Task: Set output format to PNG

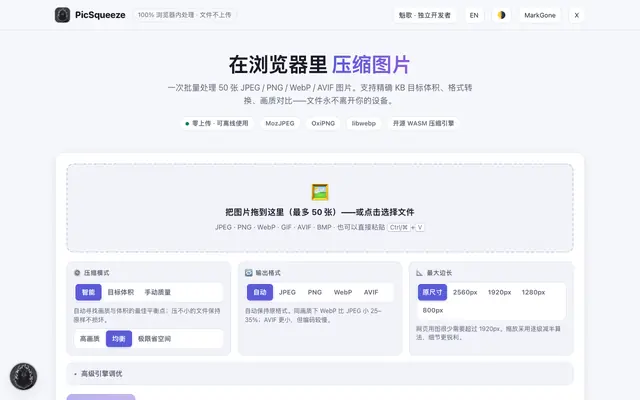Action: [315, 292]
